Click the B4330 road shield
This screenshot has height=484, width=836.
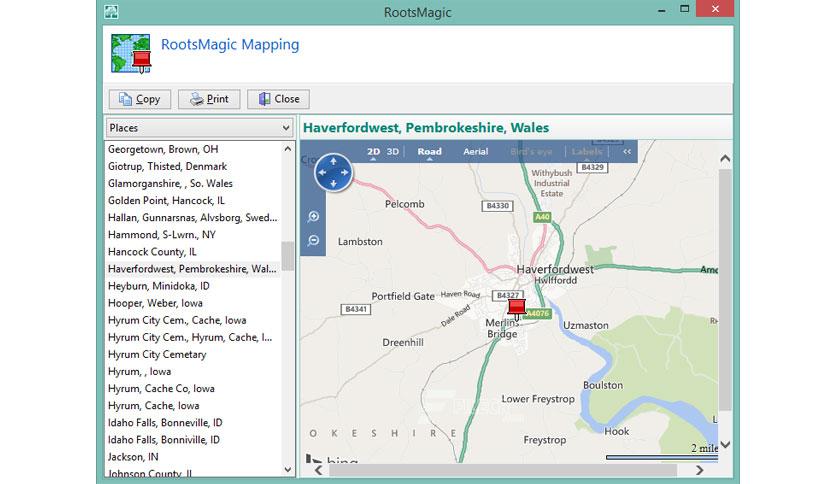point(497,206)
